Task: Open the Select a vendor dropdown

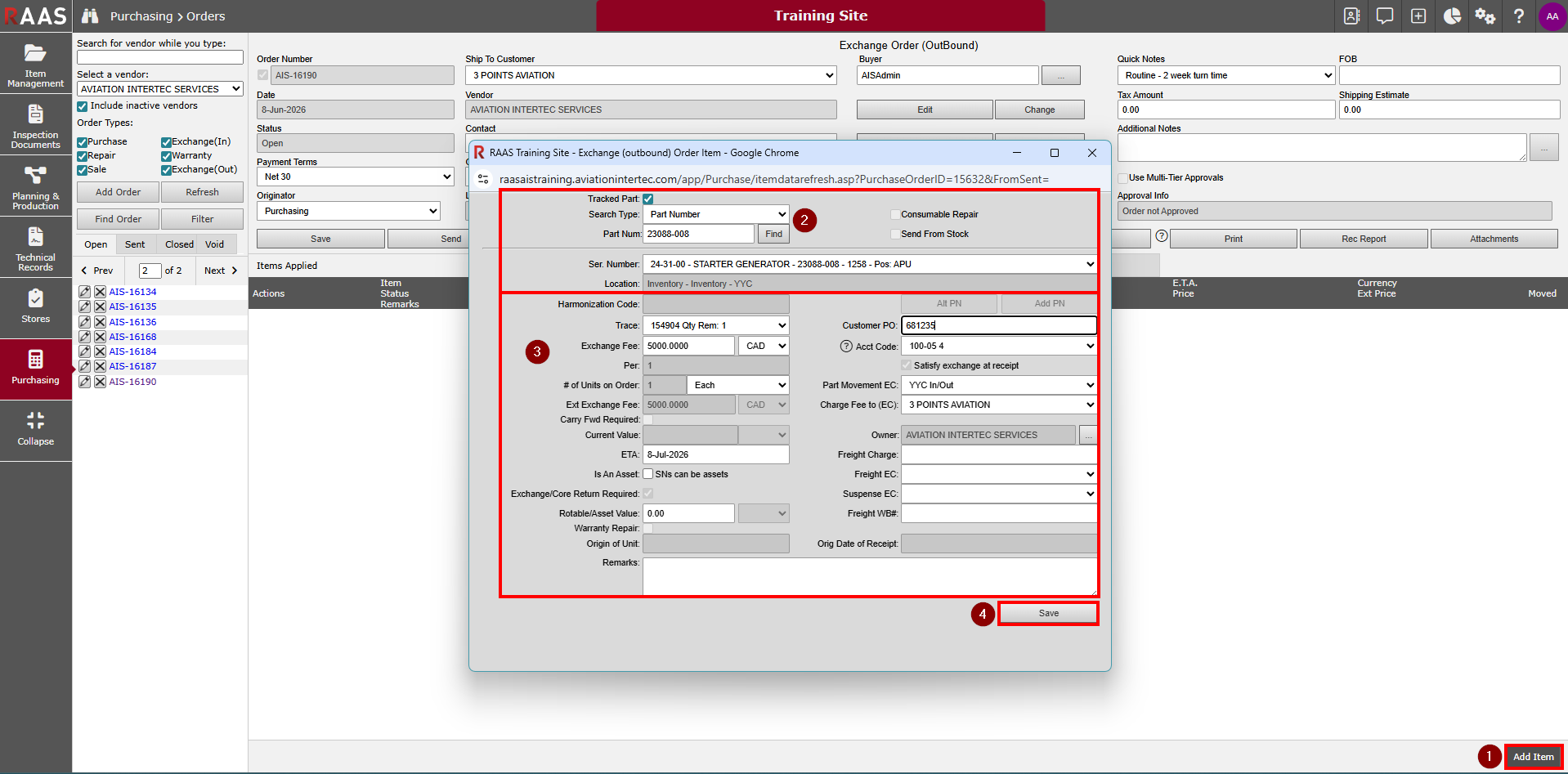Action: point(160,89)
